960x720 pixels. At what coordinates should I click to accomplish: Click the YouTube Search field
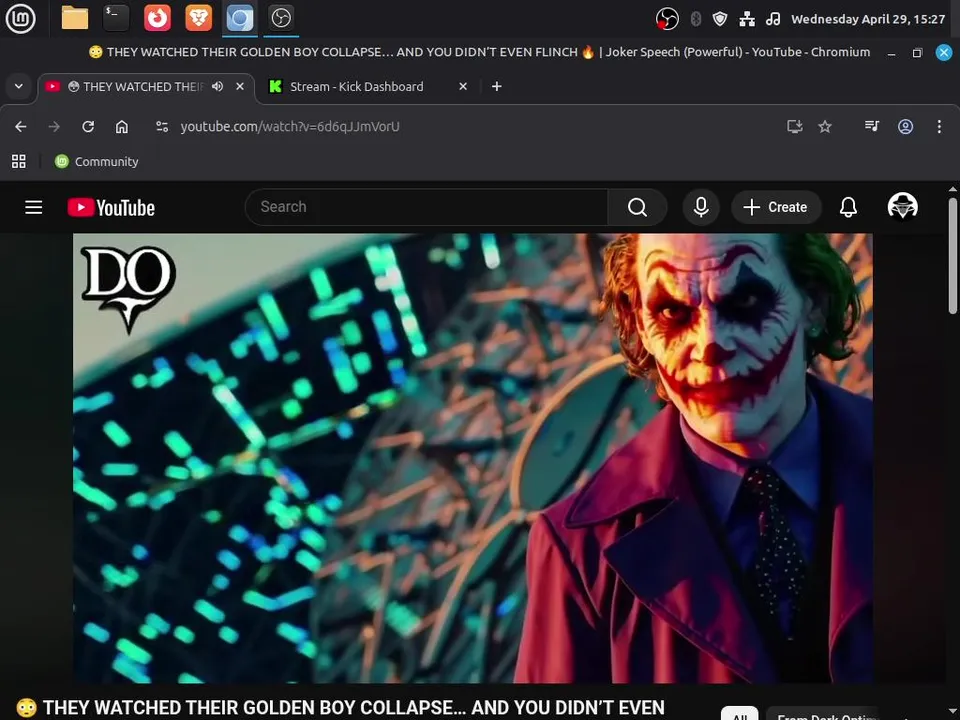point(427,207)
